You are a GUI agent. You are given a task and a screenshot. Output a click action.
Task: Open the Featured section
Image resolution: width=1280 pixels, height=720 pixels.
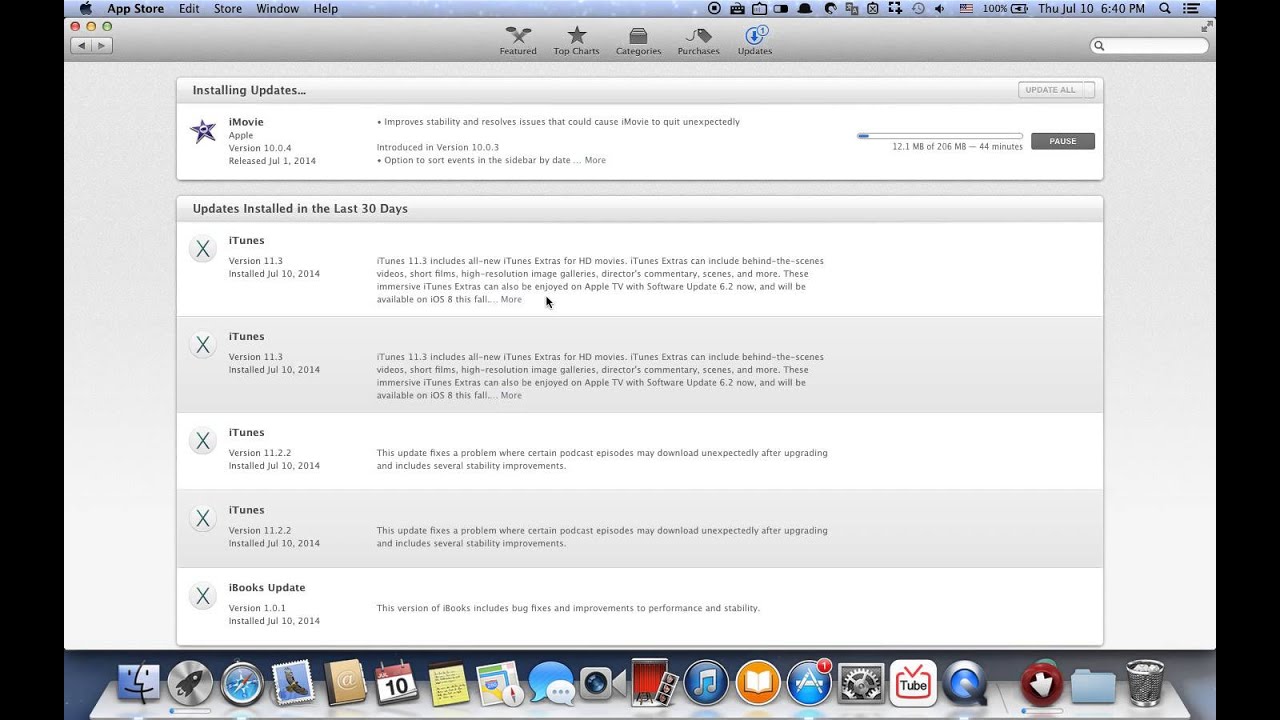click(x=518, y=41)
